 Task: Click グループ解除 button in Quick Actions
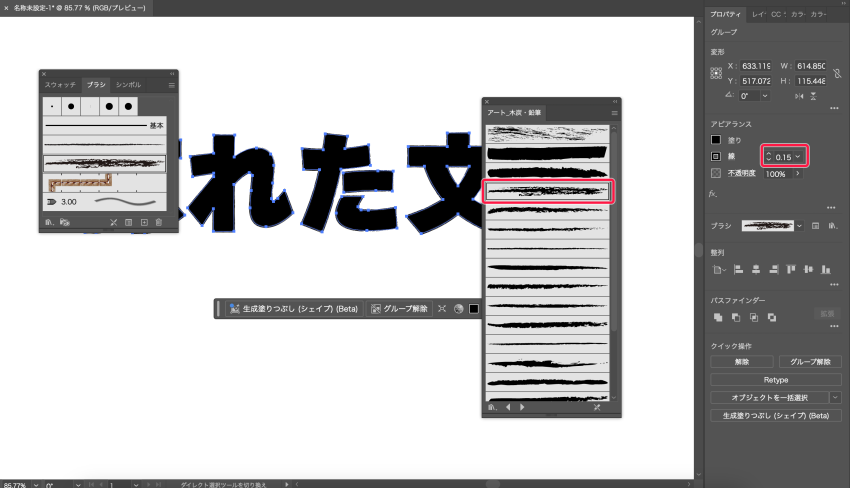pyautogui.click(x=810, y=362)
